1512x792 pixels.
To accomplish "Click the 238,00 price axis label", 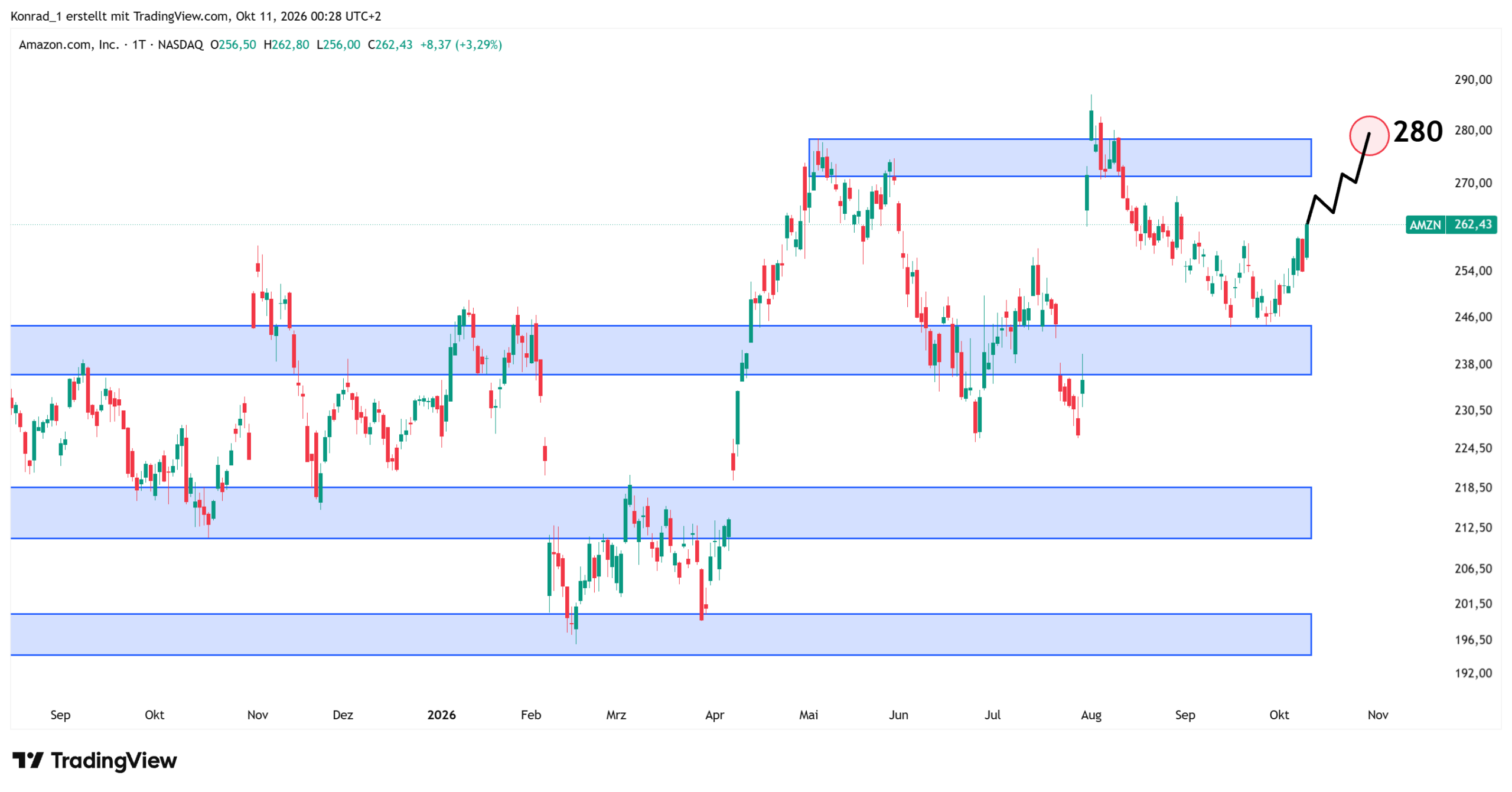I will pyautogui.click(x=1473, y=365).
